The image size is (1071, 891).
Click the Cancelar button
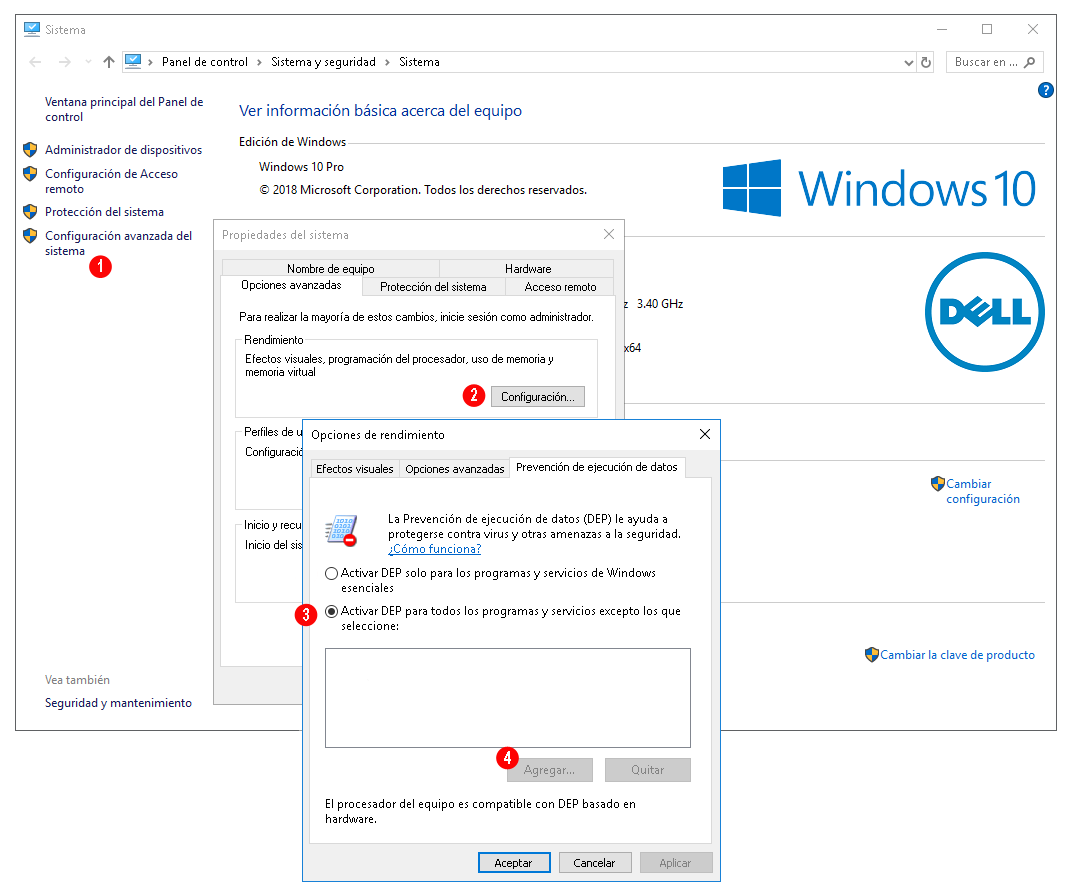pyautogui.click(x=594, y=863)
